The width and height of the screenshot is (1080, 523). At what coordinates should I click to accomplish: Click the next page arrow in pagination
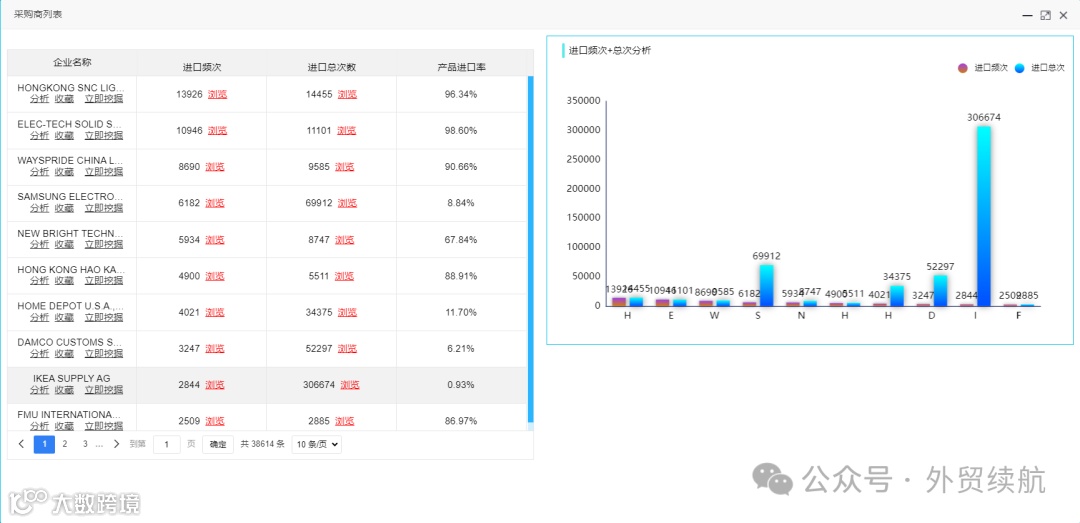(116, 444)
